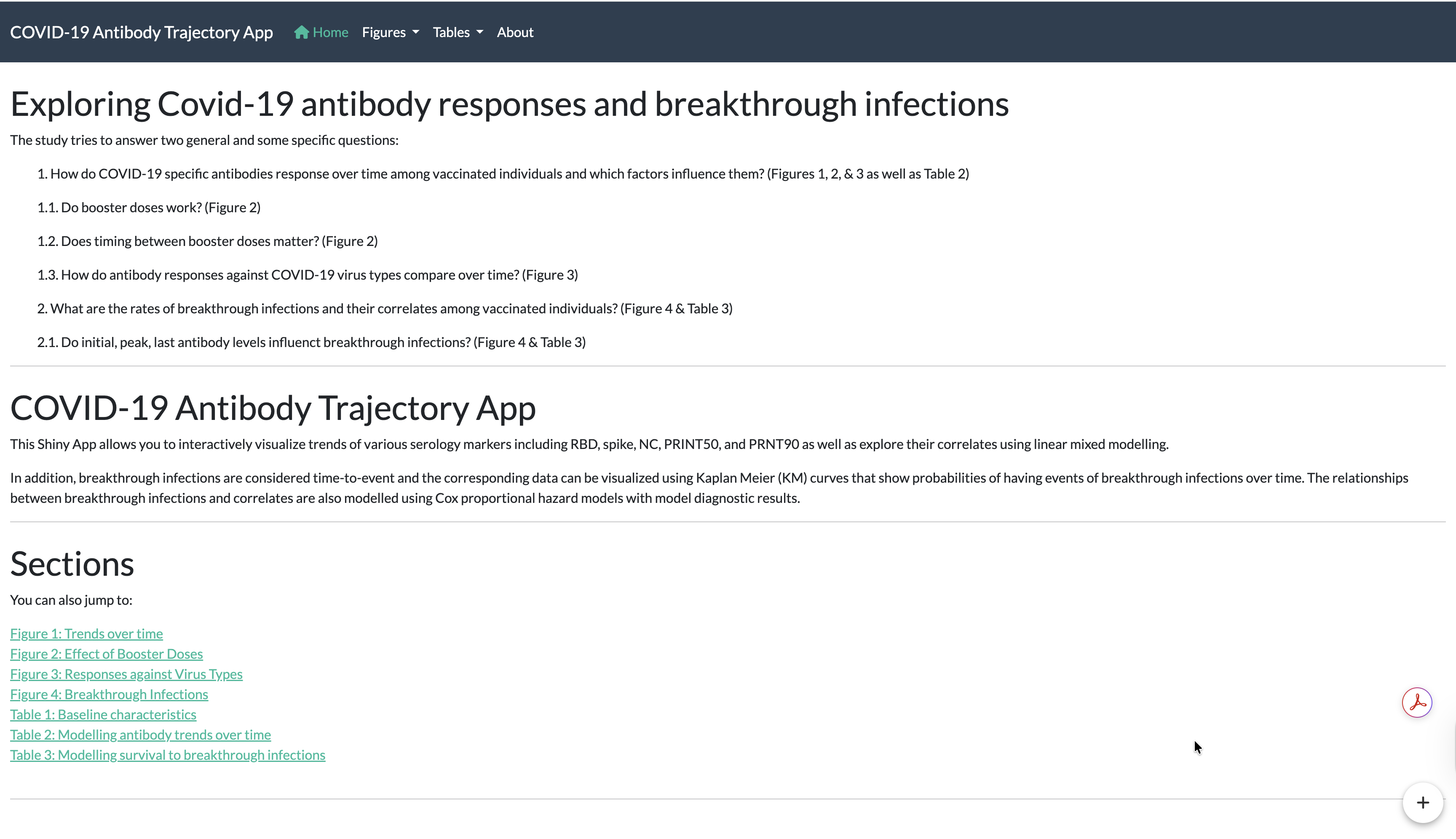Go to Figure 4: Breakthrough Infections link
This screenshot has width=1456, height=839.
[109, 694]
